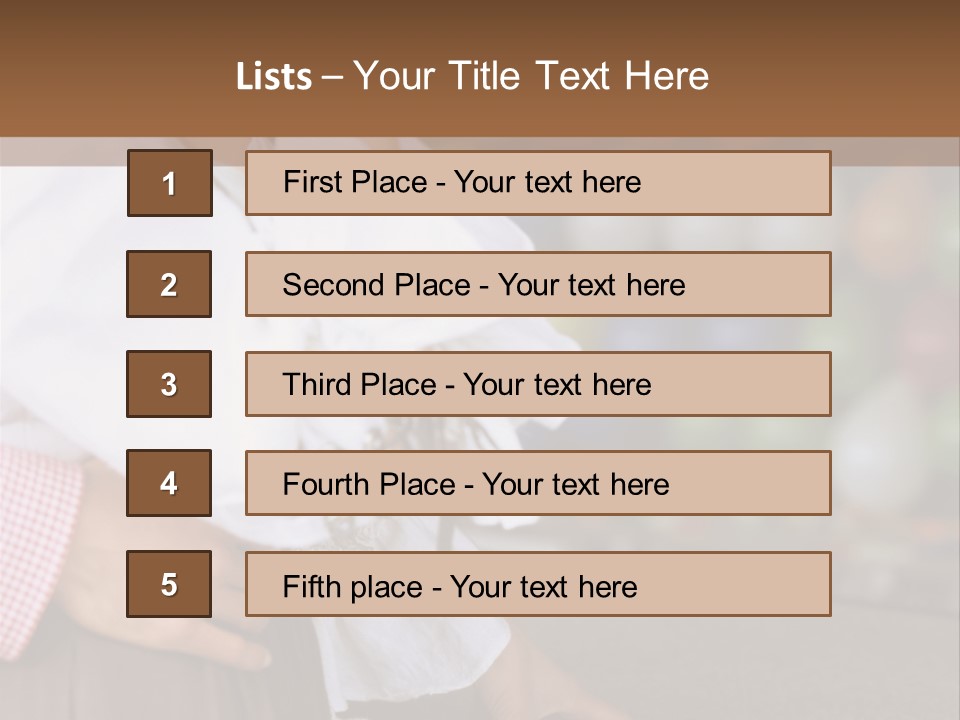The image size is (960, 720).
Task: Select the number 1 box
Action: [169, 183]
